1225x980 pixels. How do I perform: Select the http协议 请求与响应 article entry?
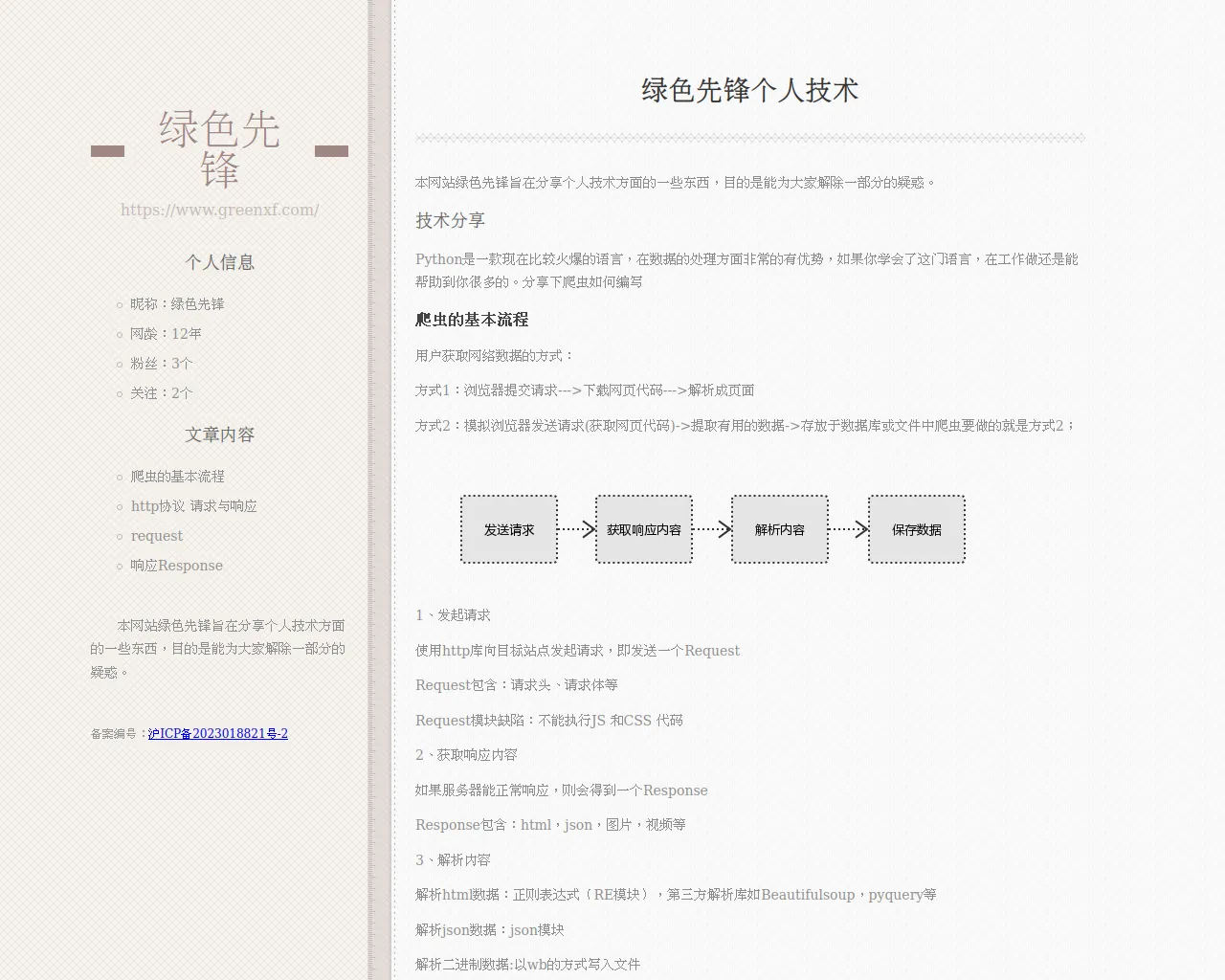193,505
